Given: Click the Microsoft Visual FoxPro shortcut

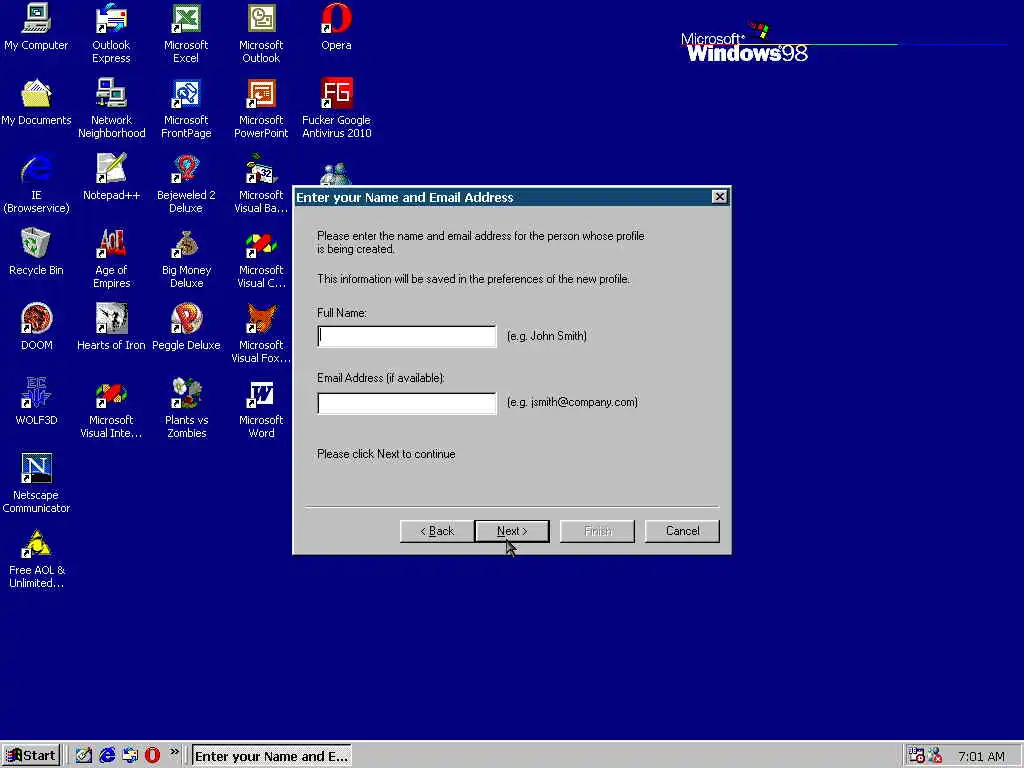Looking at the screenshot, I should pyautogui.click(x=261, y=333).
